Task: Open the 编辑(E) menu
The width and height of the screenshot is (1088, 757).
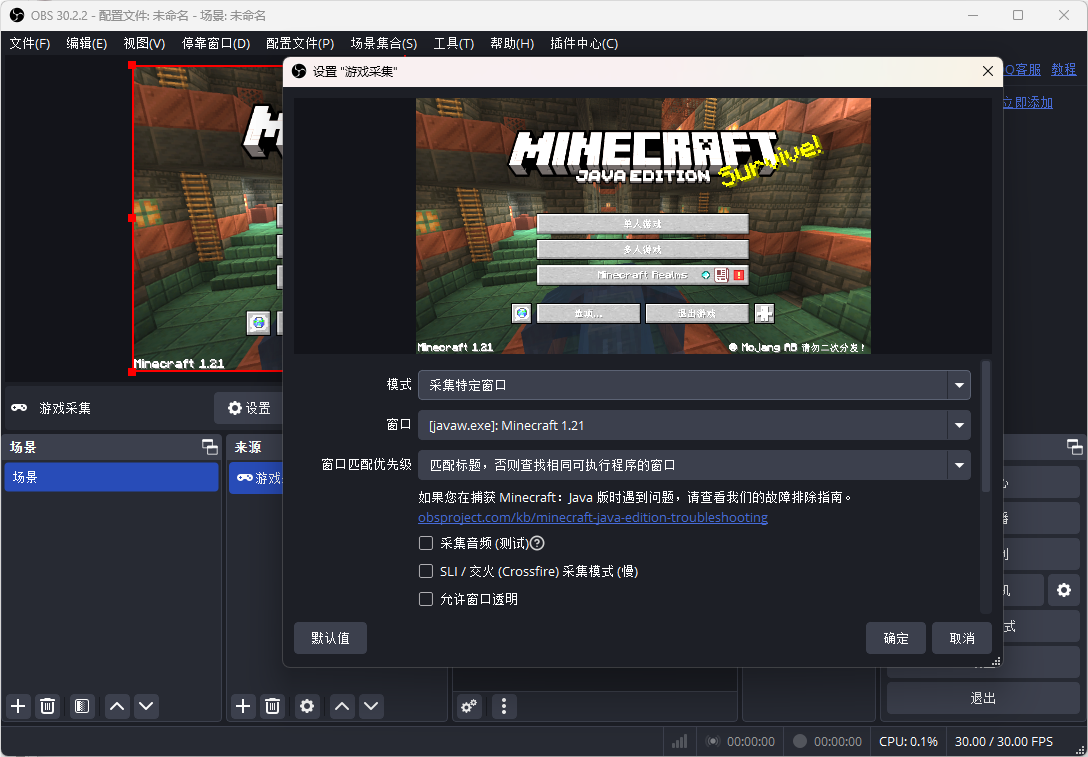Action: [x=87, y=44]
